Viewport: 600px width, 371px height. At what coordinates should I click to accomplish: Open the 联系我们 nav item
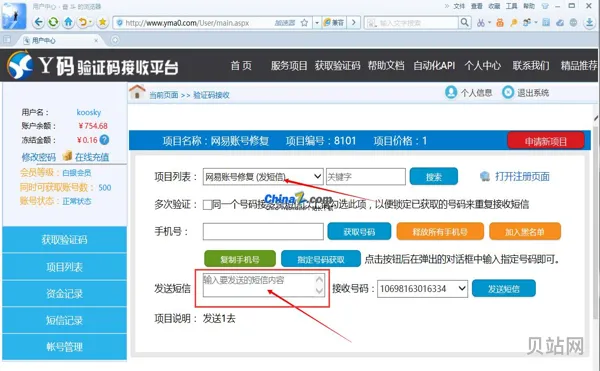(531, 65)
